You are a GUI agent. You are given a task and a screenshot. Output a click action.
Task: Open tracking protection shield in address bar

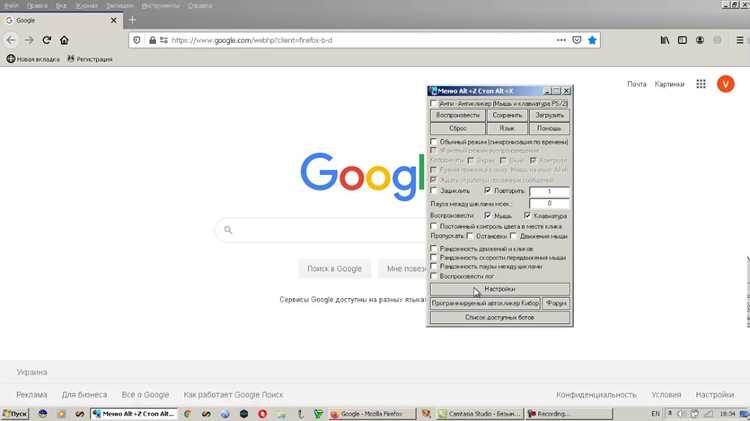point(137,40)
